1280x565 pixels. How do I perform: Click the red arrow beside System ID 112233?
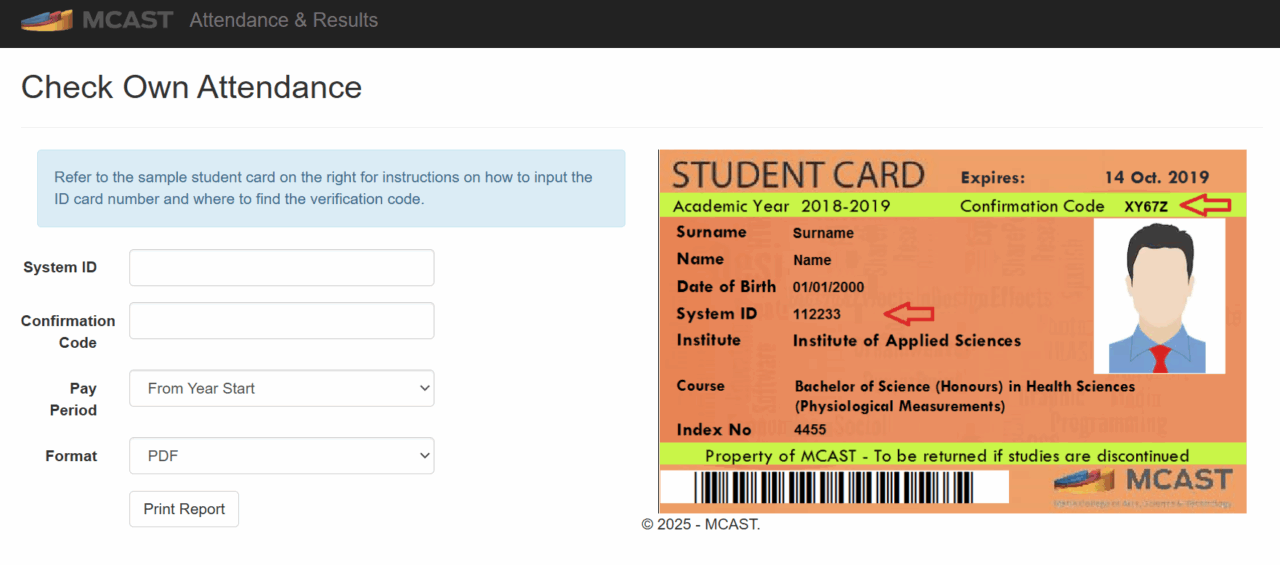(x=911, y=314)
